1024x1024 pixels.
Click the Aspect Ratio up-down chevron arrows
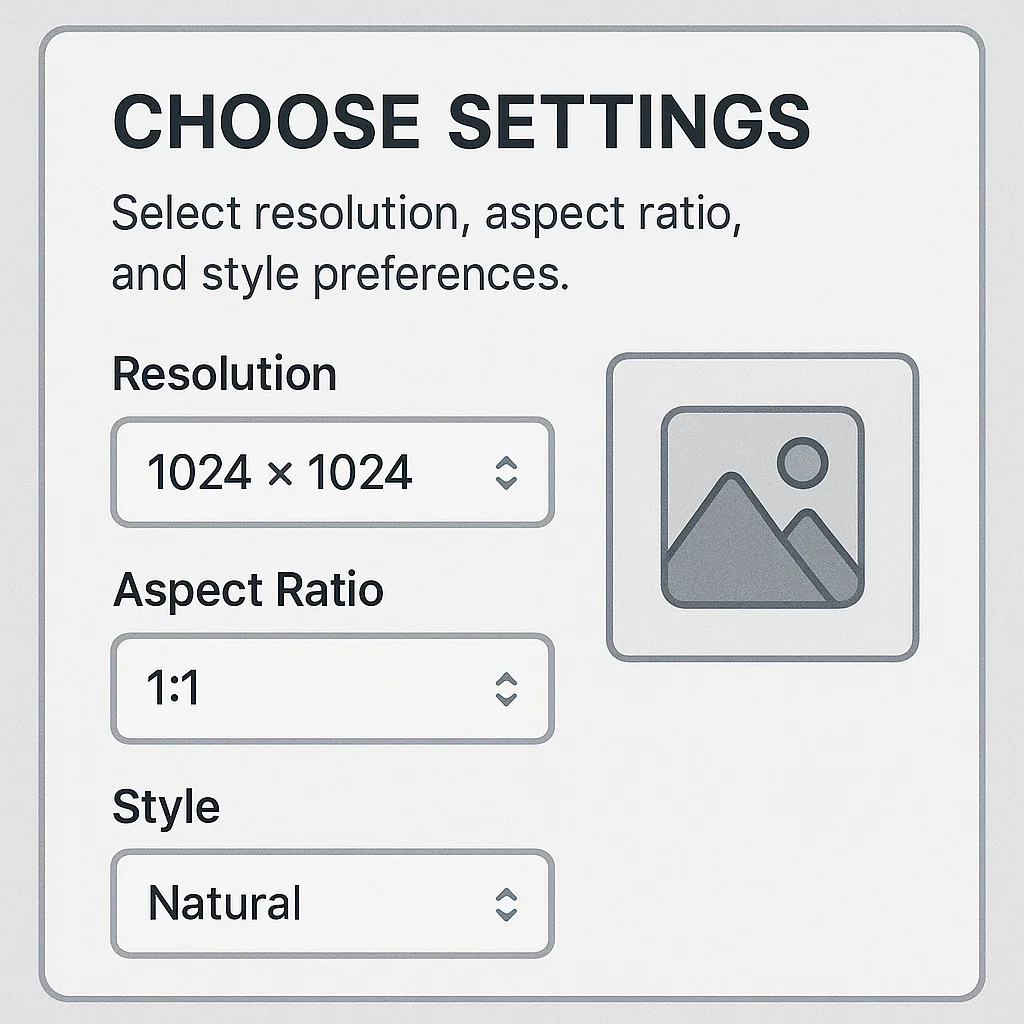tap(506, 688)
